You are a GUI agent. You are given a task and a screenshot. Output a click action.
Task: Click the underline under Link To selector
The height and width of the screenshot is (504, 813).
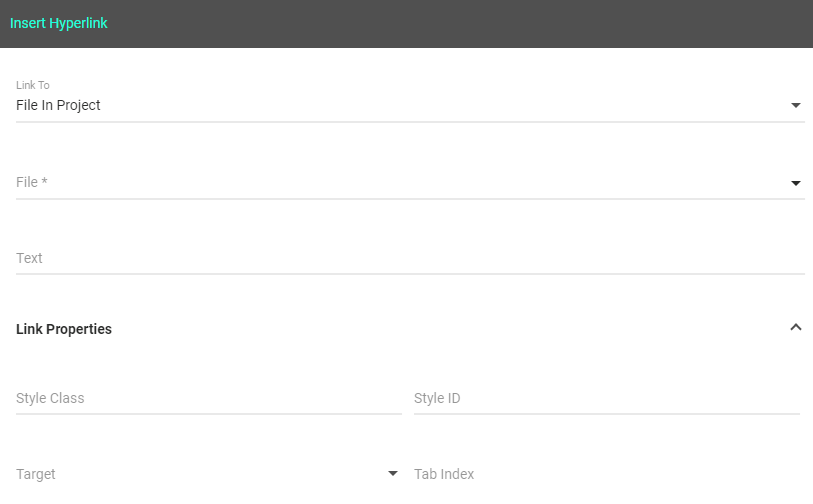pyautogui.click(x=410, y=122)
